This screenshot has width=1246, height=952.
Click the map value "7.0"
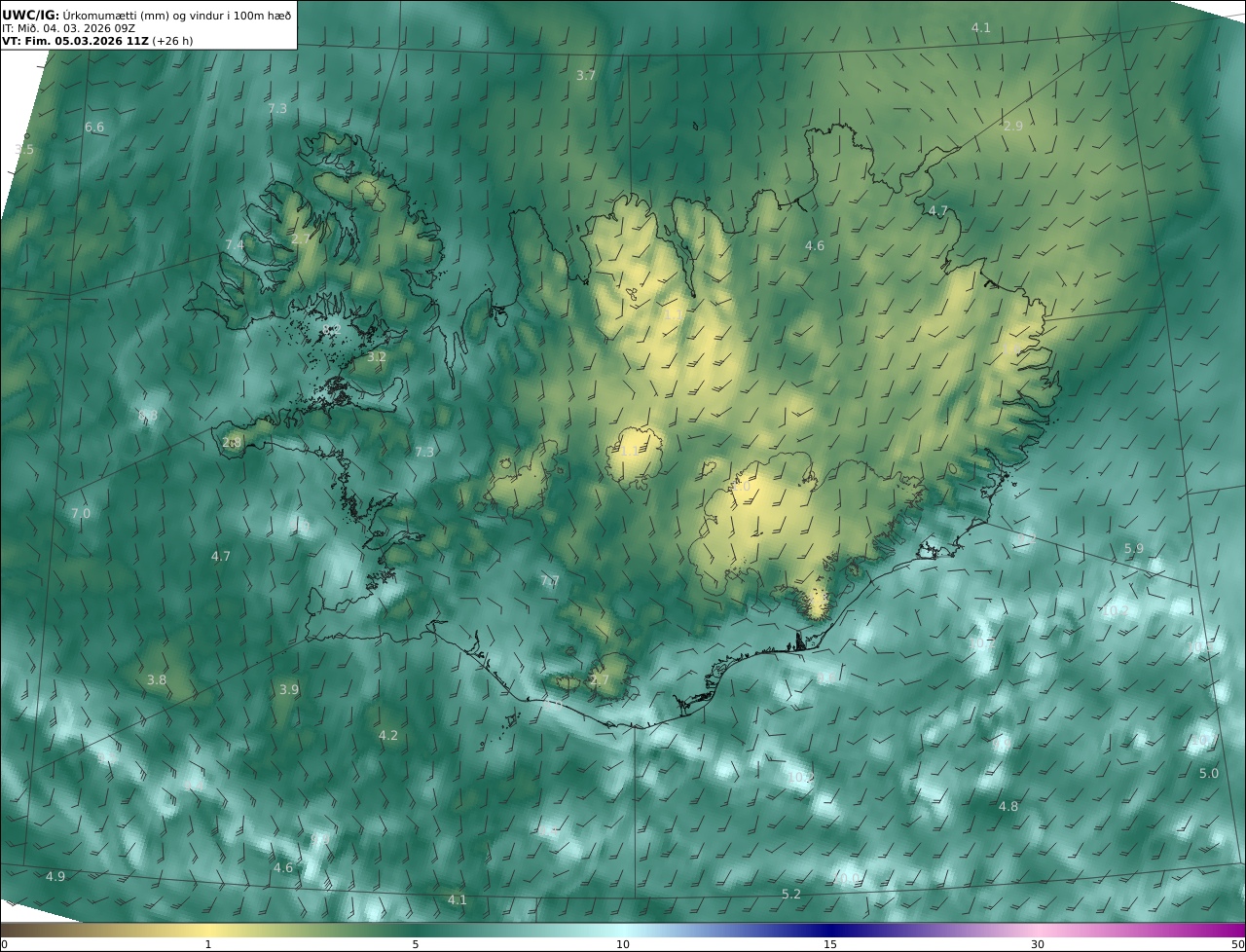[x=80, y=513]
